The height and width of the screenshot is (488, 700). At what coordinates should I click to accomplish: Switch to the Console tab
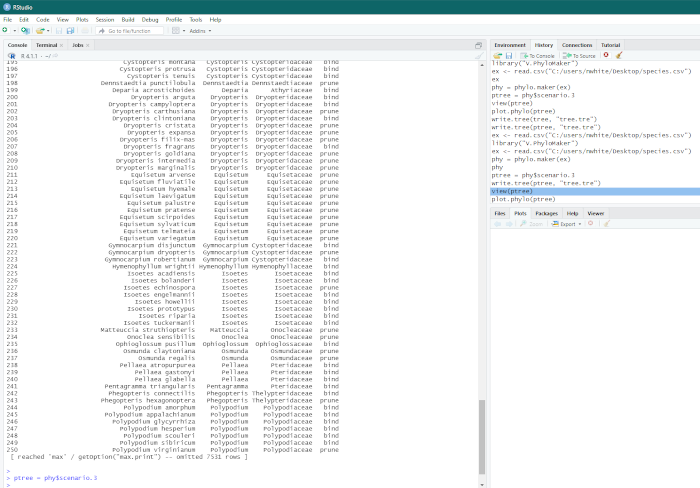tap(17, 45)
